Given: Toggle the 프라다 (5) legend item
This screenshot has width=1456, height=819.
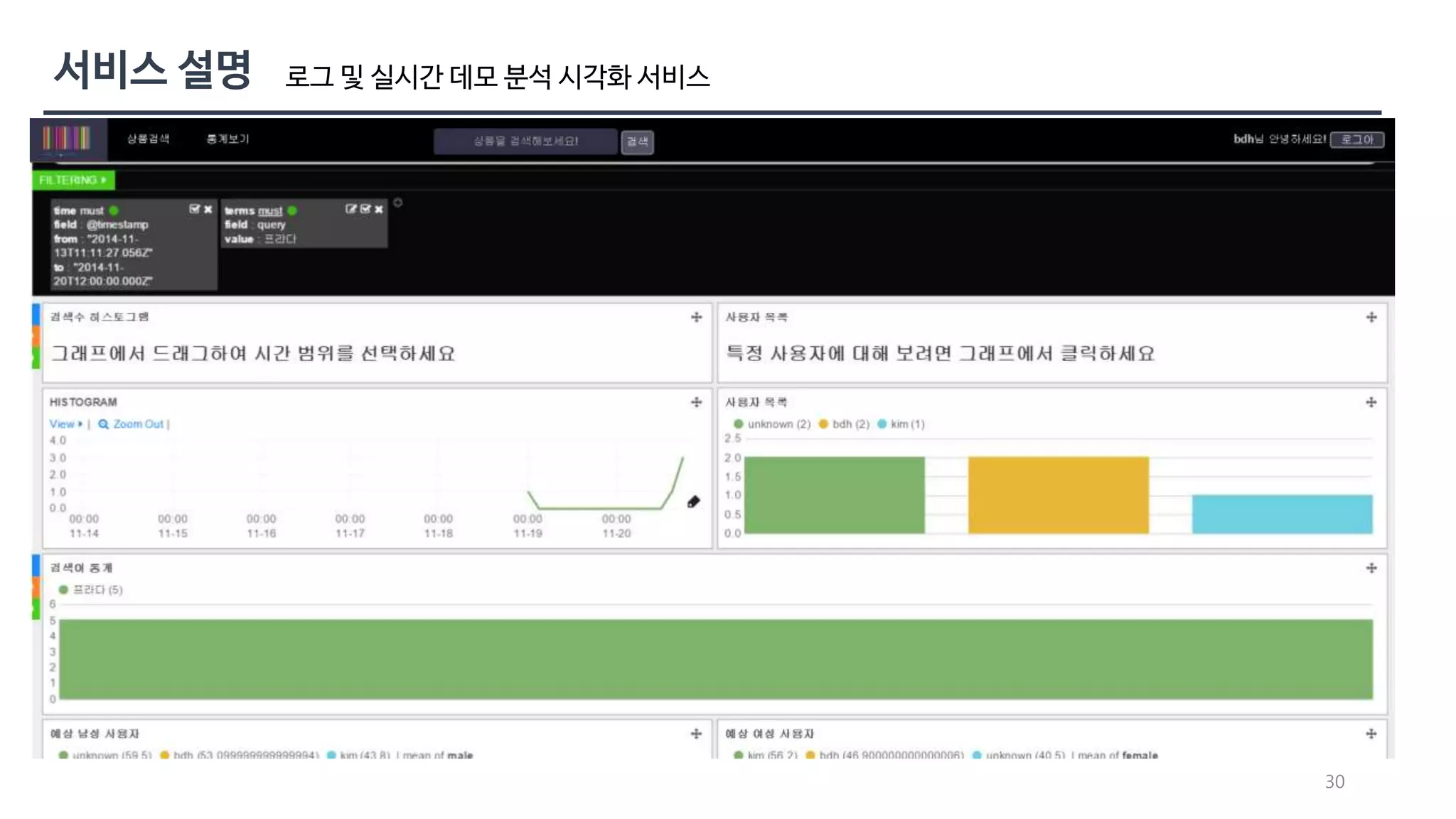Looking at the screenshot, I should coord(90,589).
